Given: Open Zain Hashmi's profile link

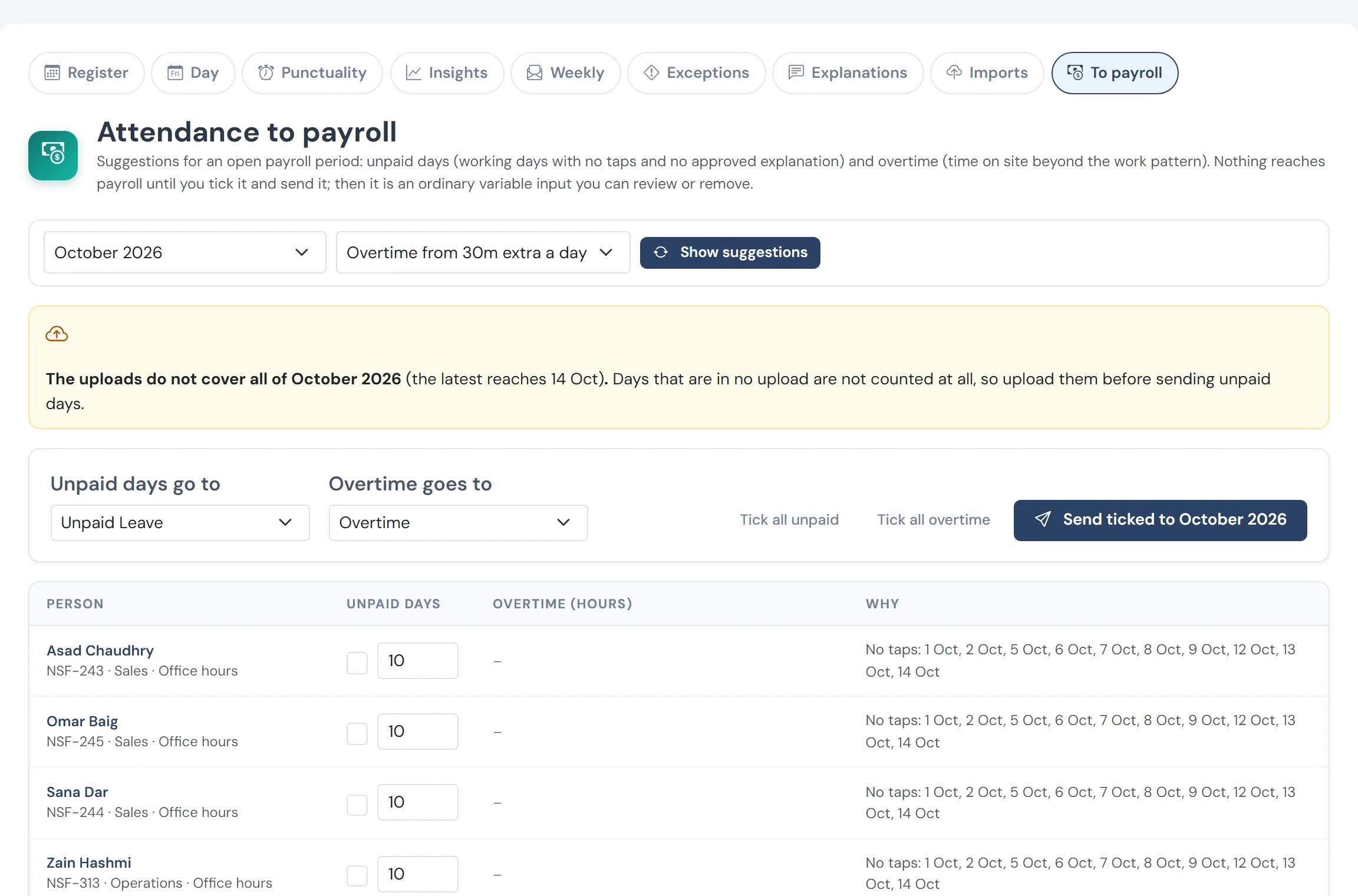Looking at the screenshot, I should pos(89,862).
